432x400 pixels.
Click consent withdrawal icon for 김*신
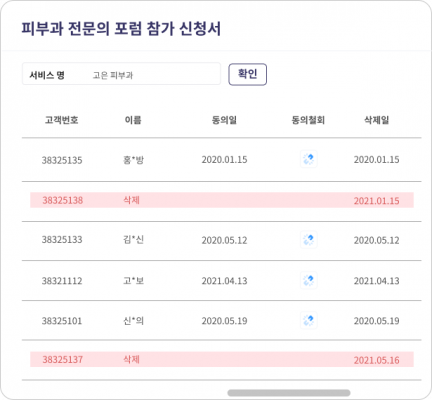[309, 240]
